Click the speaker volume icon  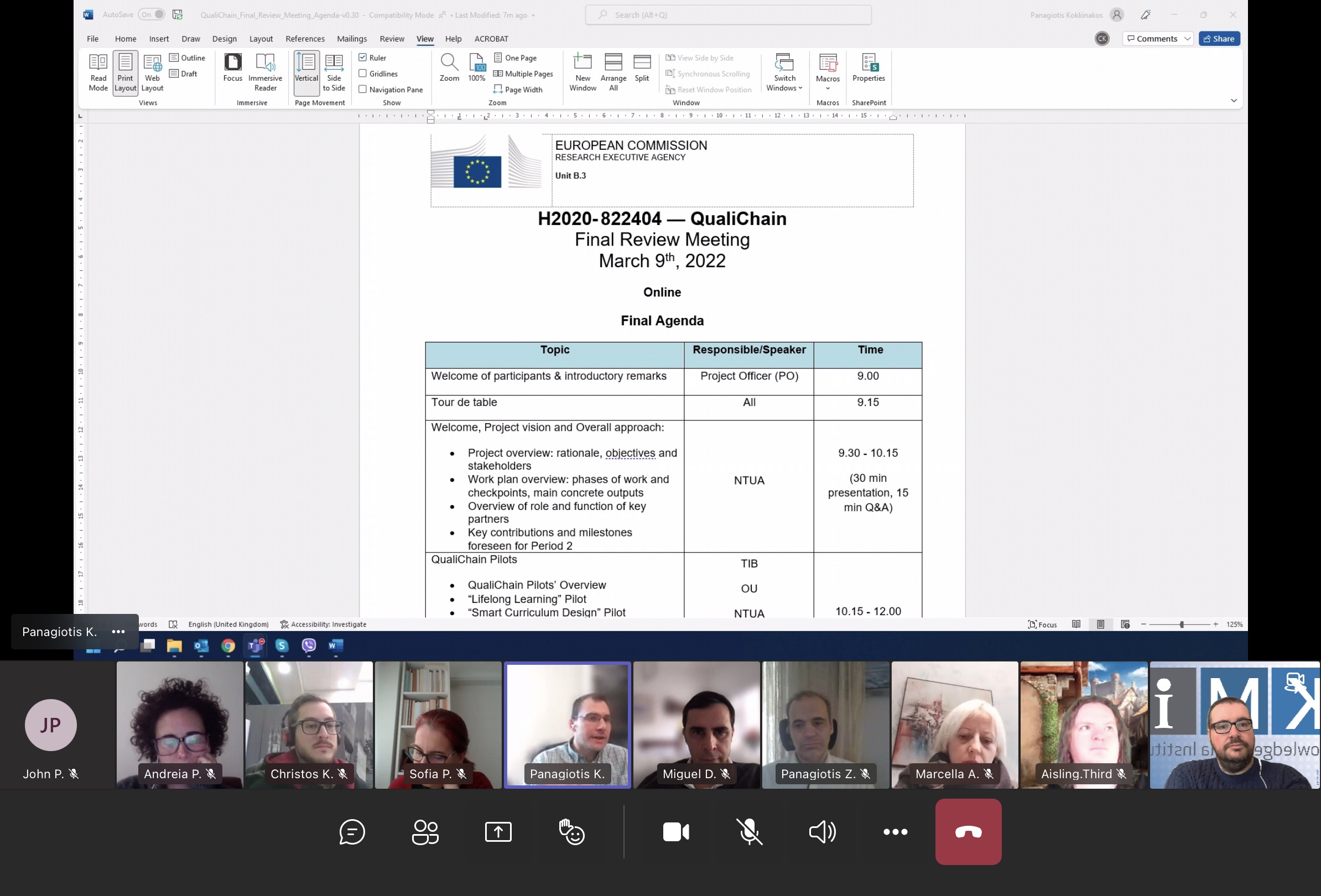click(x=822, y=832)
